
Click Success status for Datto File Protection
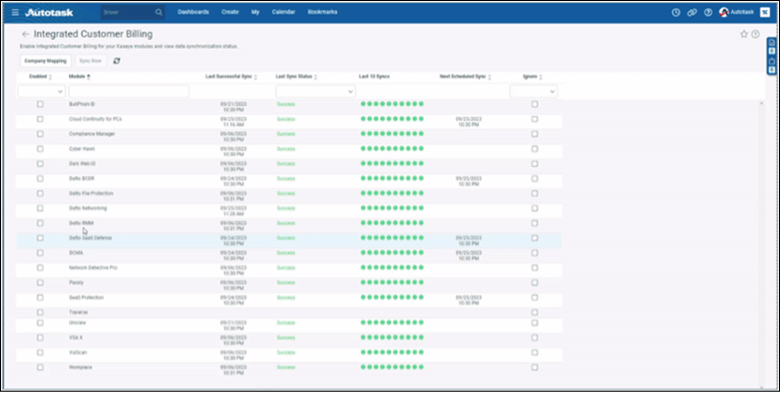pyautogui.click(x=286, y=194)
